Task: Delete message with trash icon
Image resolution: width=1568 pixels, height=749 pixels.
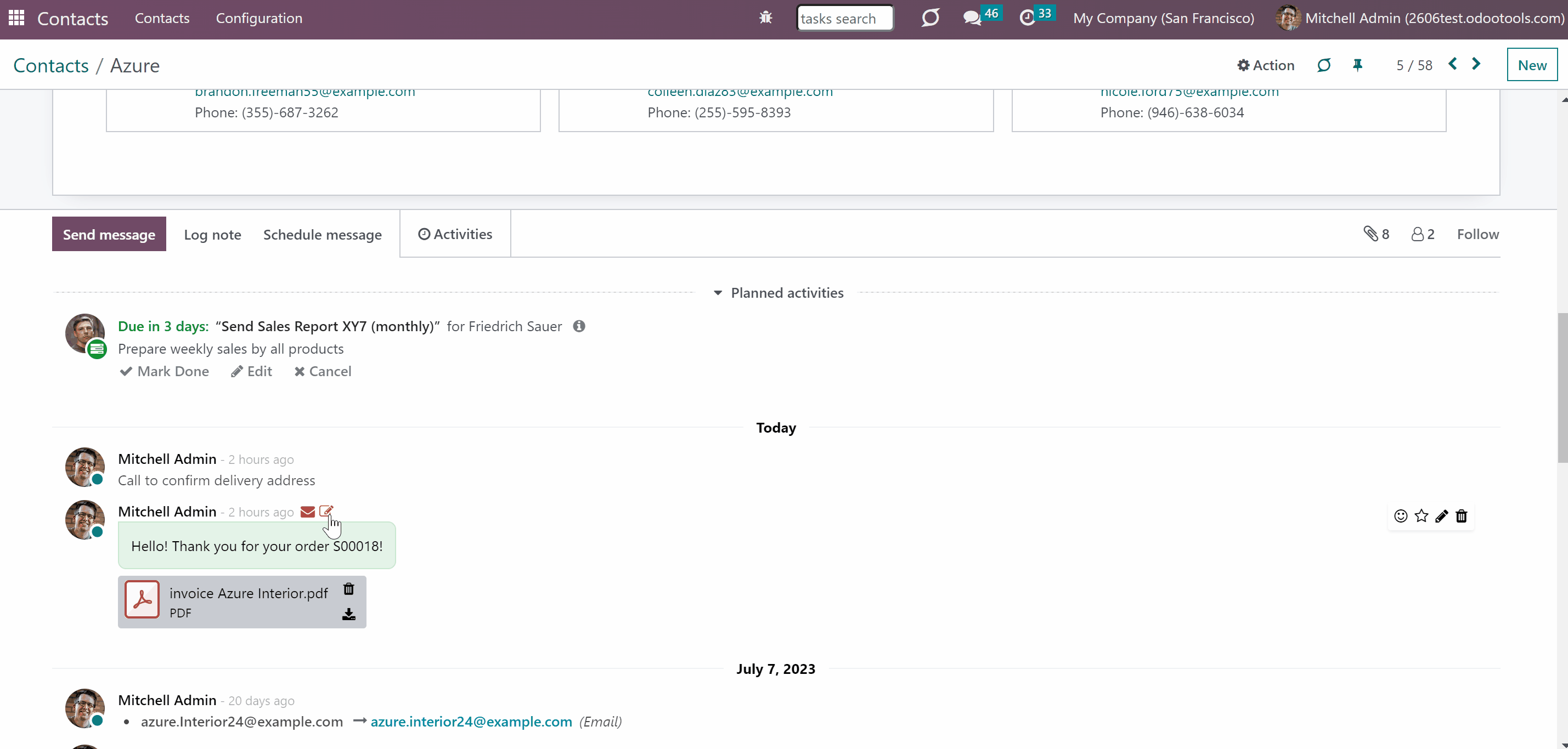Action: (x=1462, y=517)
